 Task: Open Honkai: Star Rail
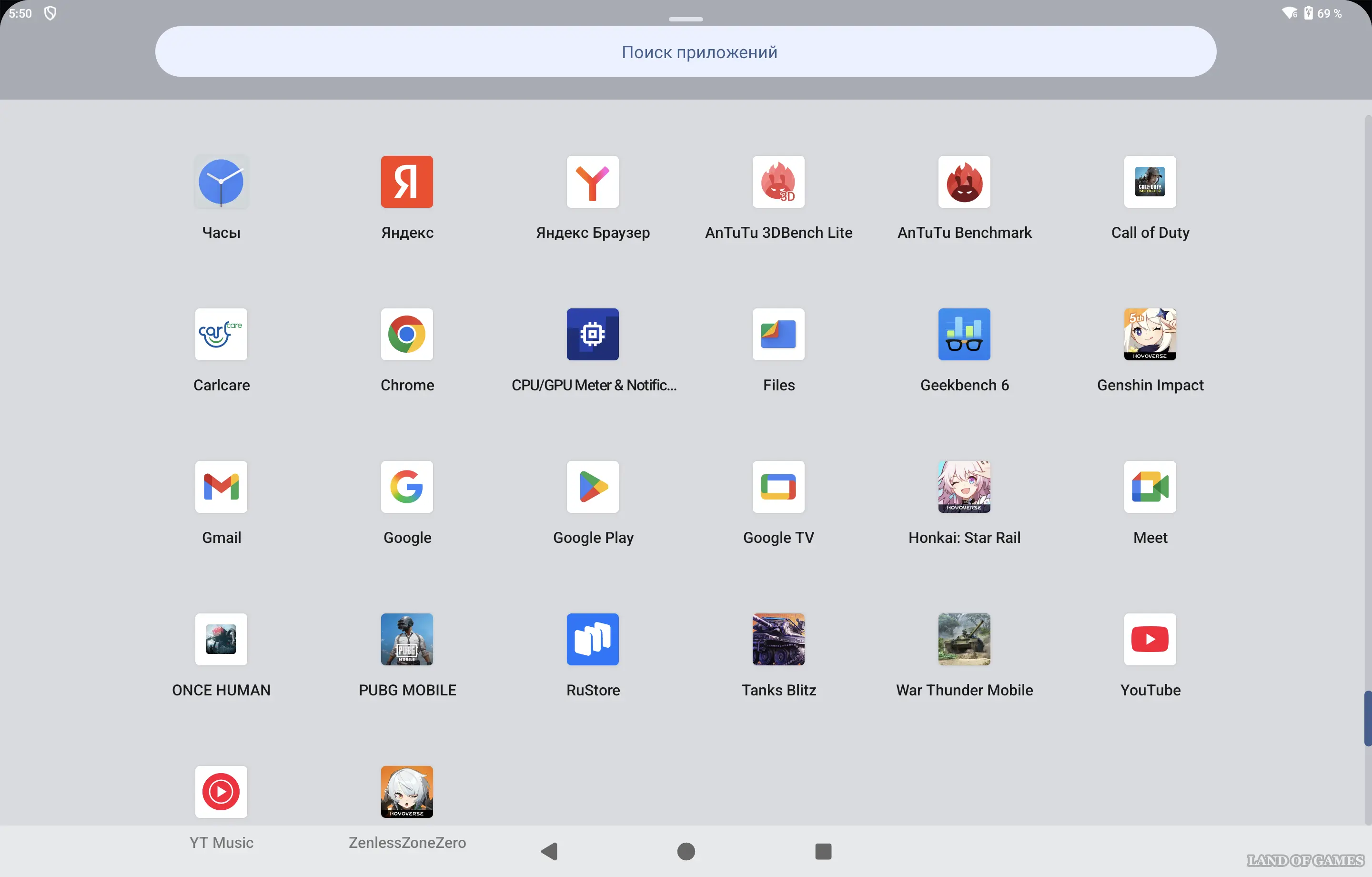[964, 486]
